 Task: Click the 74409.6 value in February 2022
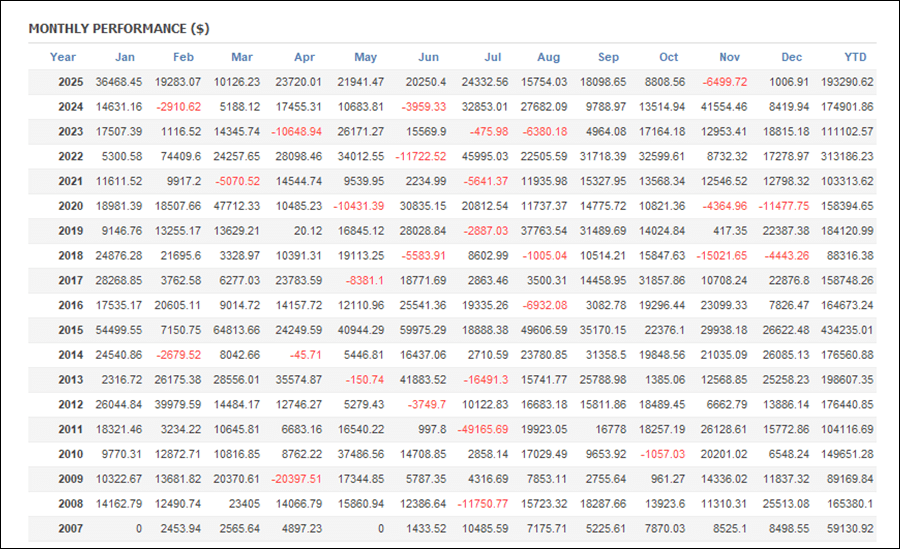coord(182,156)
